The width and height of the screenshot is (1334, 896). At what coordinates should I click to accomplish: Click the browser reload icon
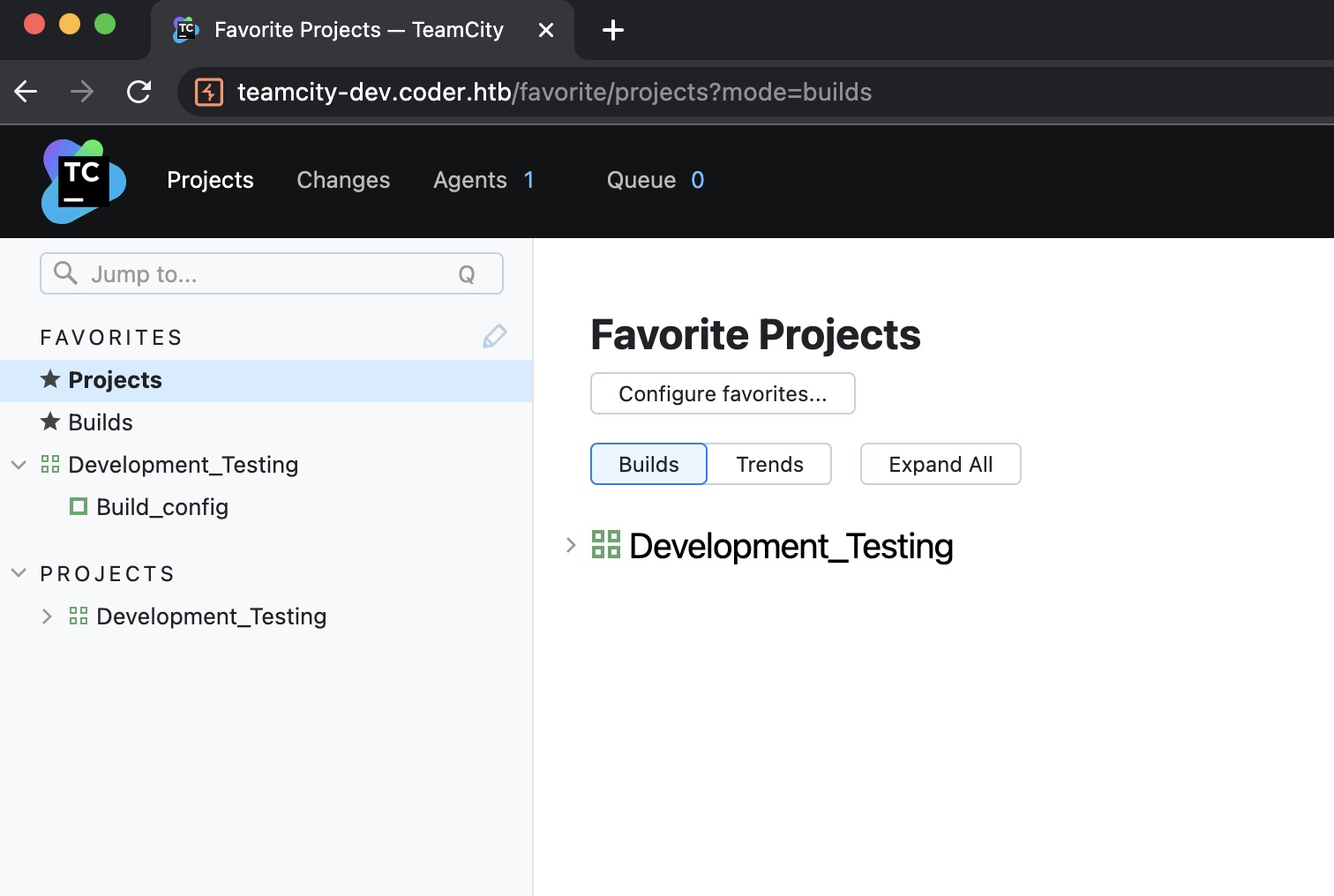click(x=139, y=91)
